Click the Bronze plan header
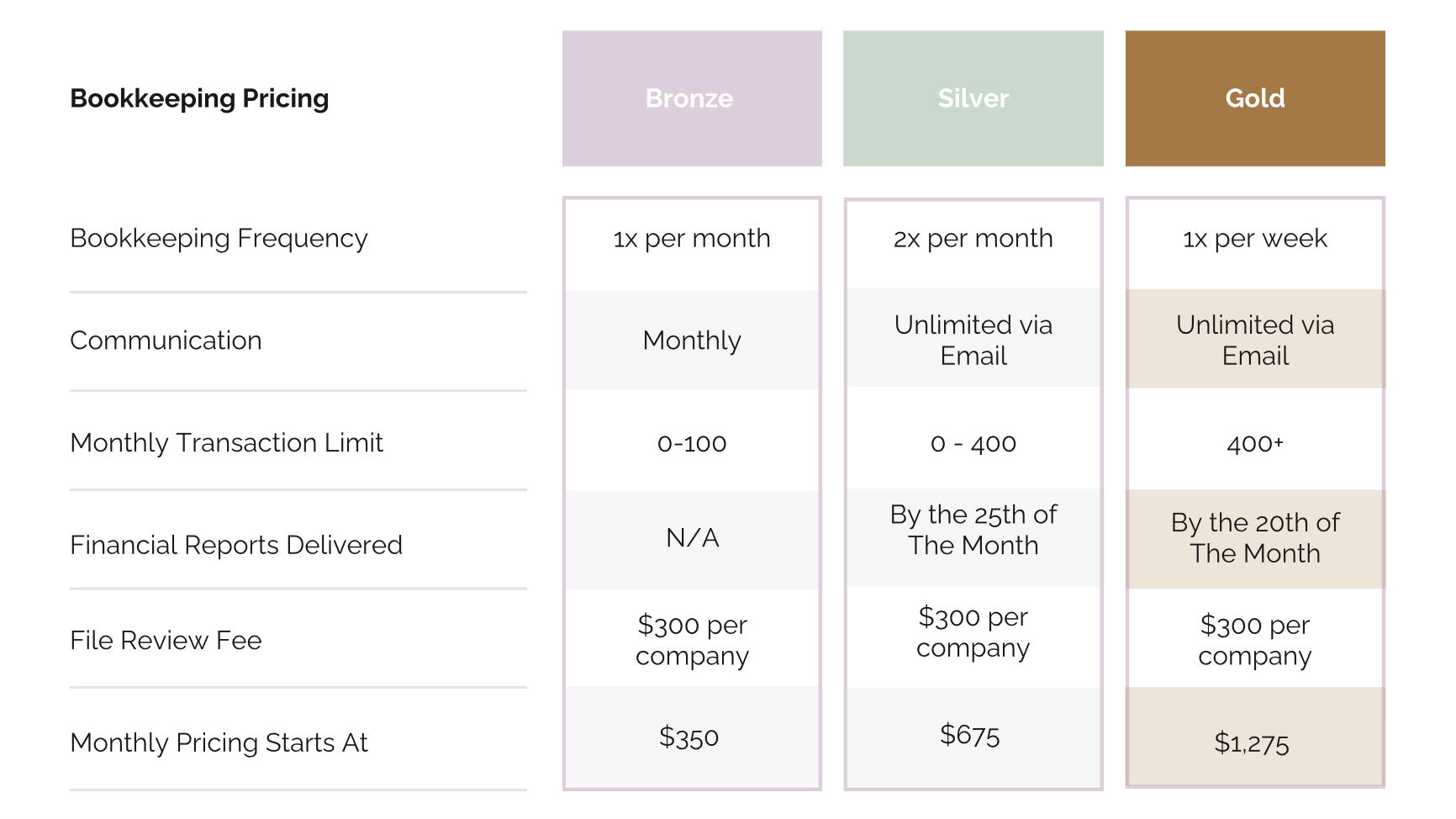 click(x=691, y=98)
